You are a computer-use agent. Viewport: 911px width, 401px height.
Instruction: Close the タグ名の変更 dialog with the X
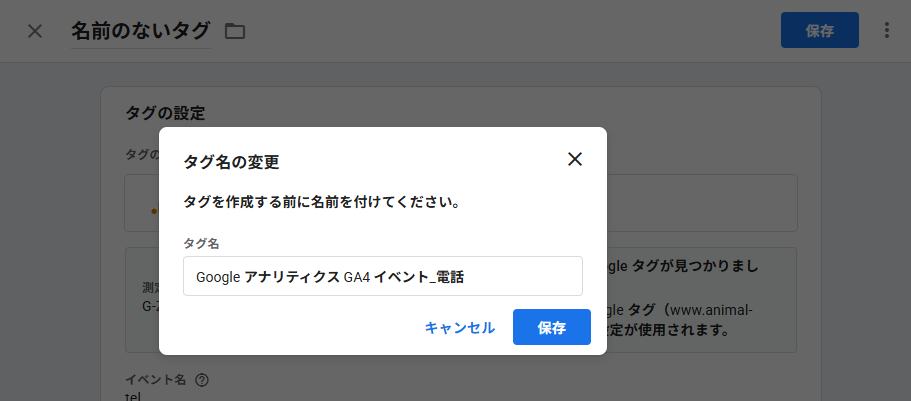[x=575, y=159]
